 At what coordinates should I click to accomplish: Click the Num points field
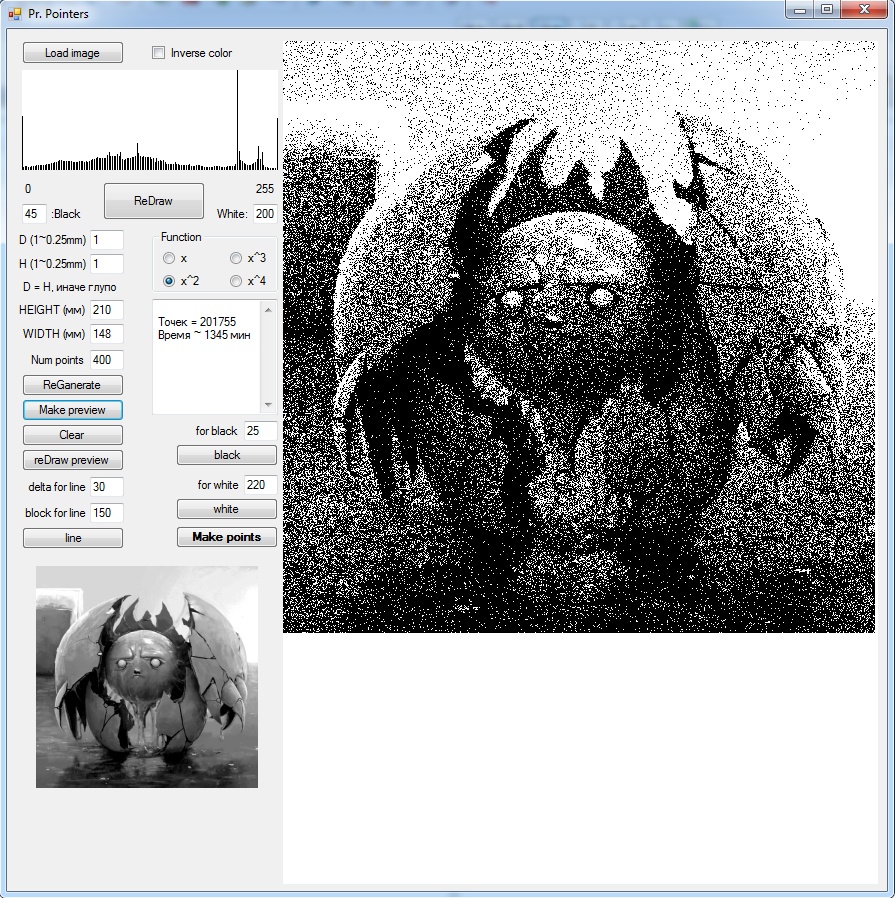[x=107, y=360]
